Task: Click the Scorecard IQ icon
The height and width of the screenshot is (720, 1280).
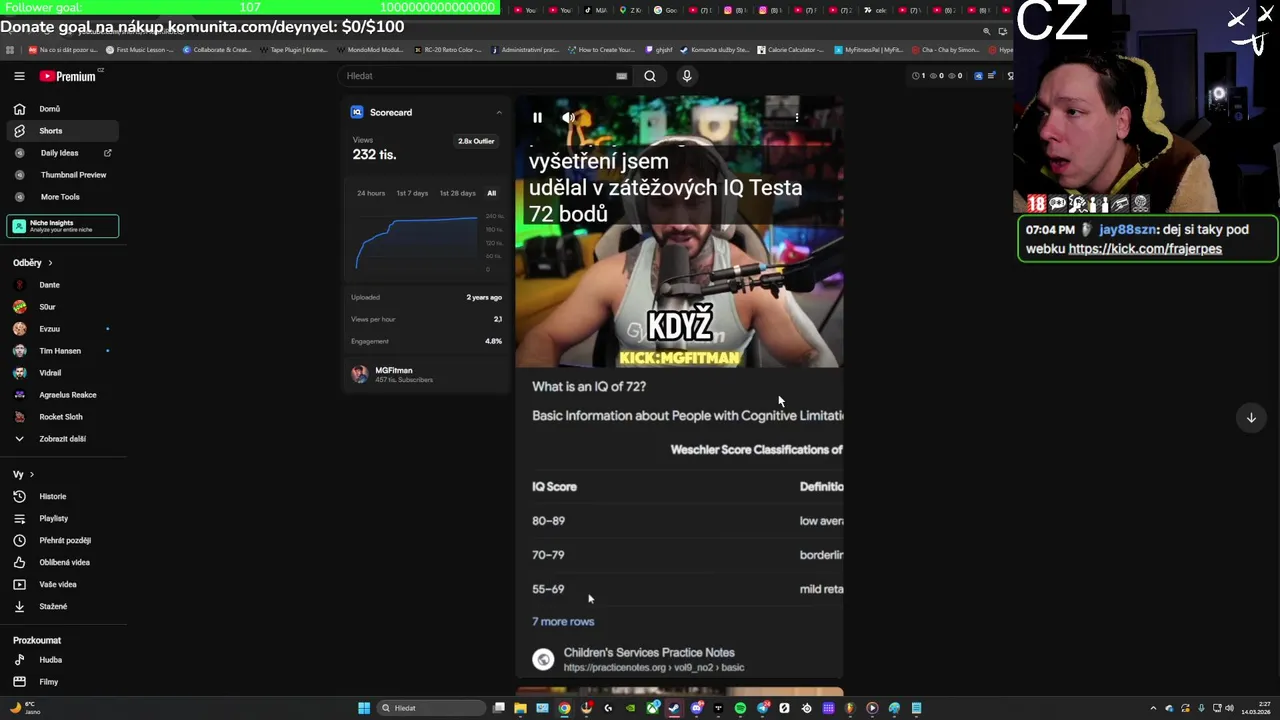Action: click(357, 112)
